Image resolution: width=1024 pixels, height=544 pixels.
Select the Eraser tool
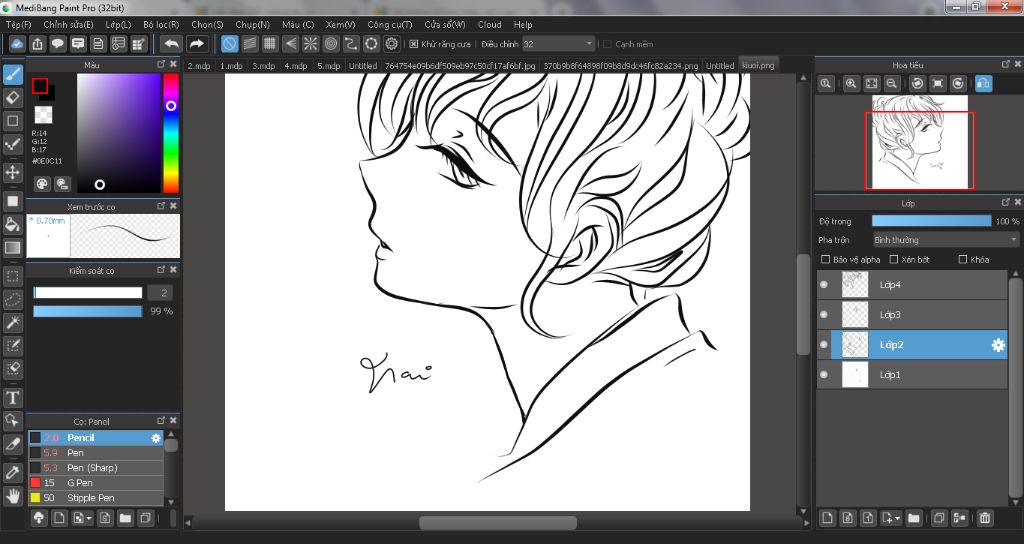(12, 98)
